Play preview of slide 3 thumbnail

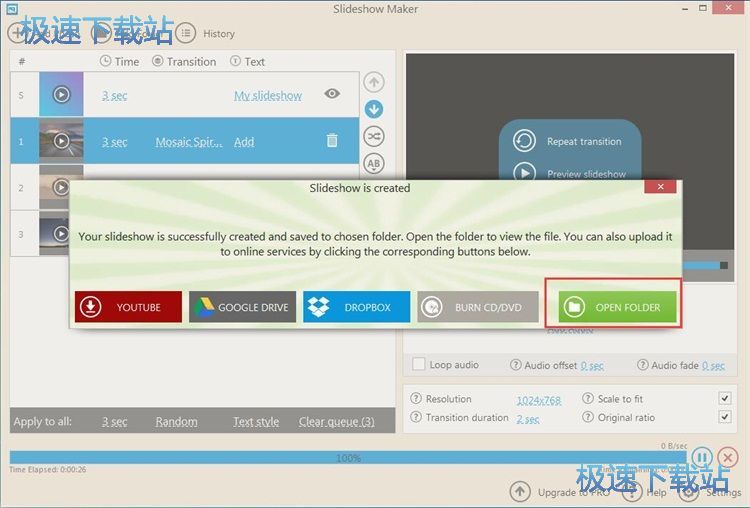tap(61, 233)
